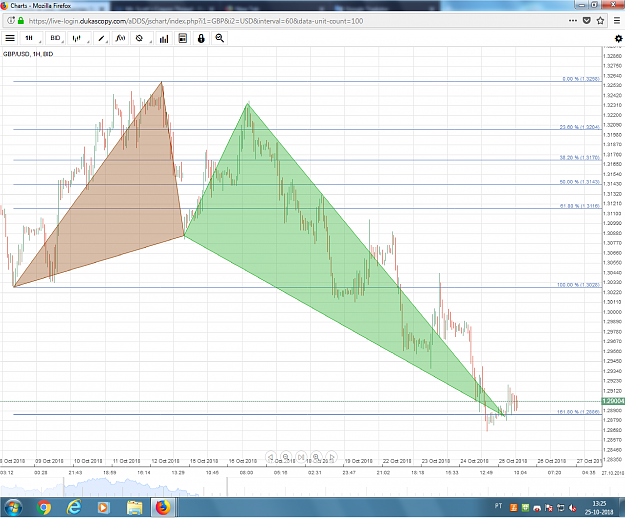Click the bar chart volume icon
This screenshot has height=518, width=625.
(x=164, y=38)
